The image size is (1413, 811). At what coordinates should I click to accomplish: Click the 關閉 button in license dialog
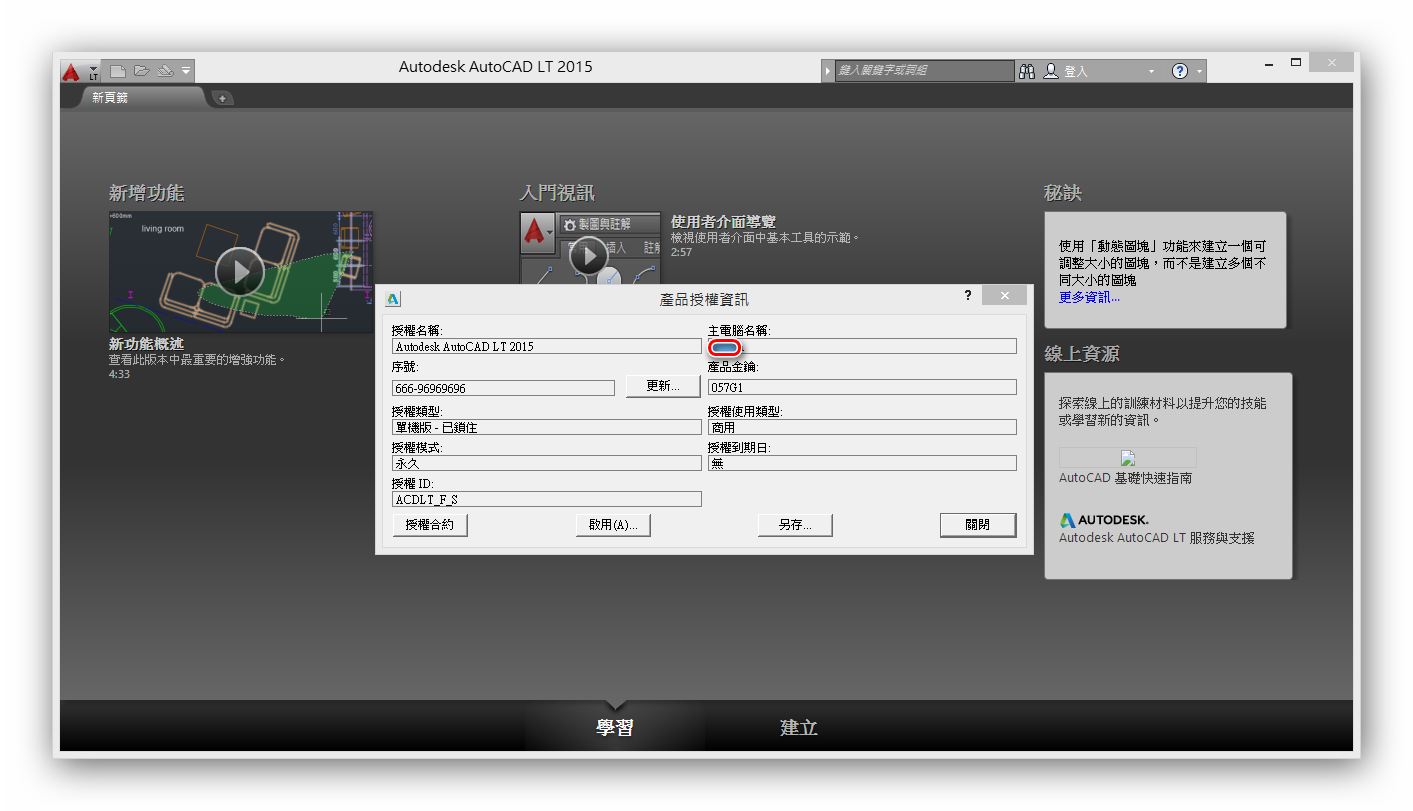(x=978, y=524)
